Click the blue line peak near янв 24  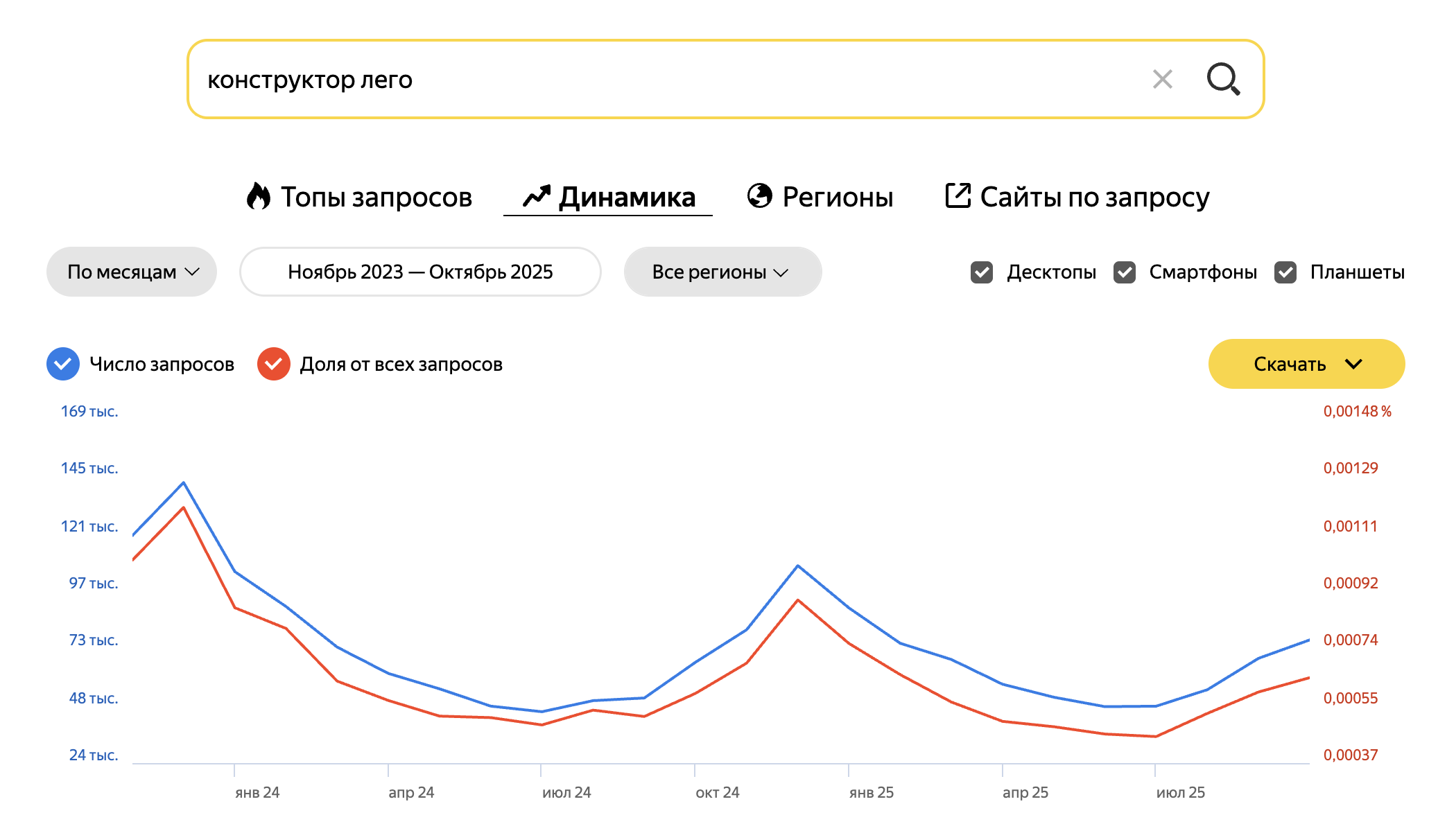point(184,482)
